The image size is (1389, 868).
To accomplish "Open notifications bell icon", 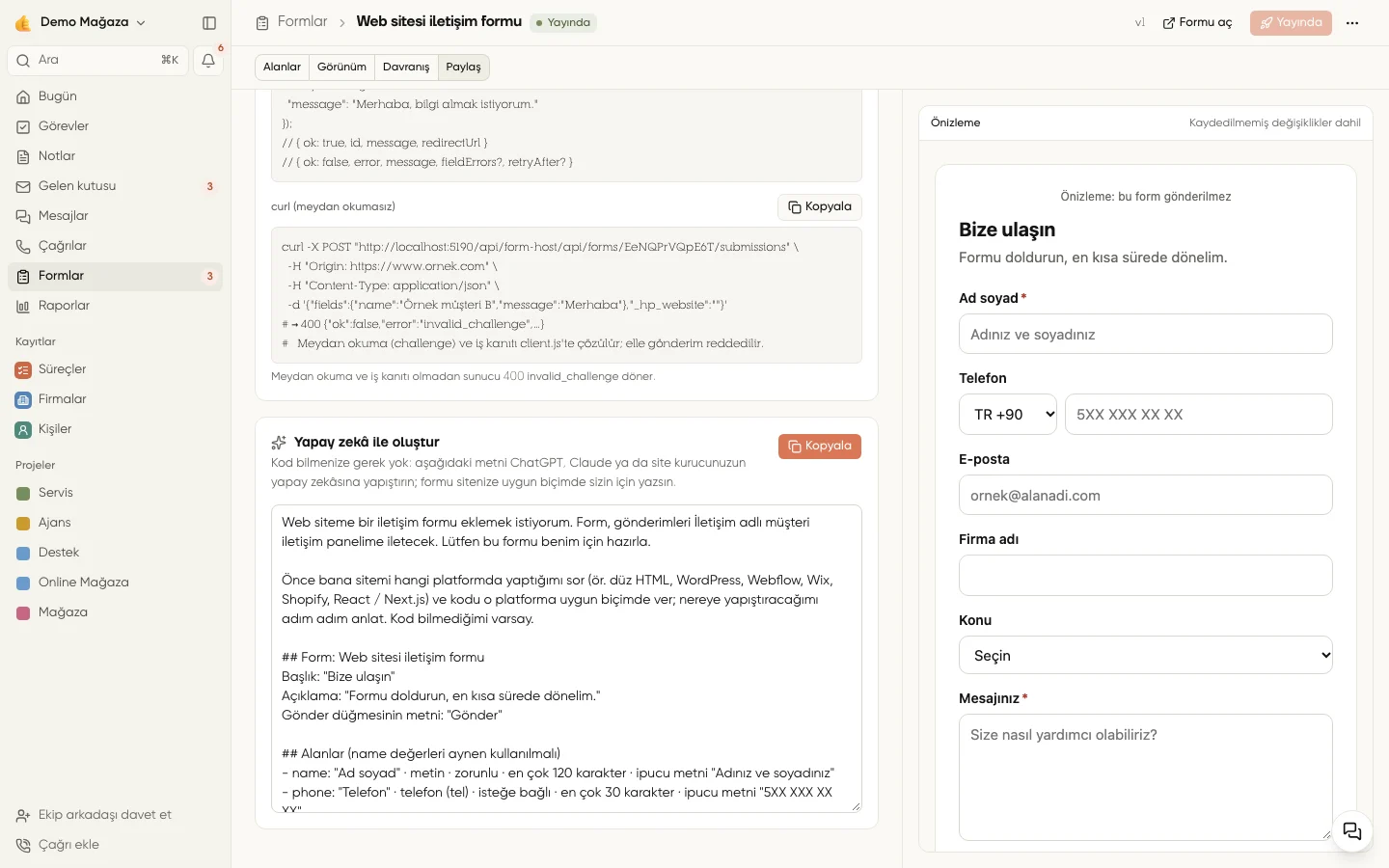I will (208, 60).
